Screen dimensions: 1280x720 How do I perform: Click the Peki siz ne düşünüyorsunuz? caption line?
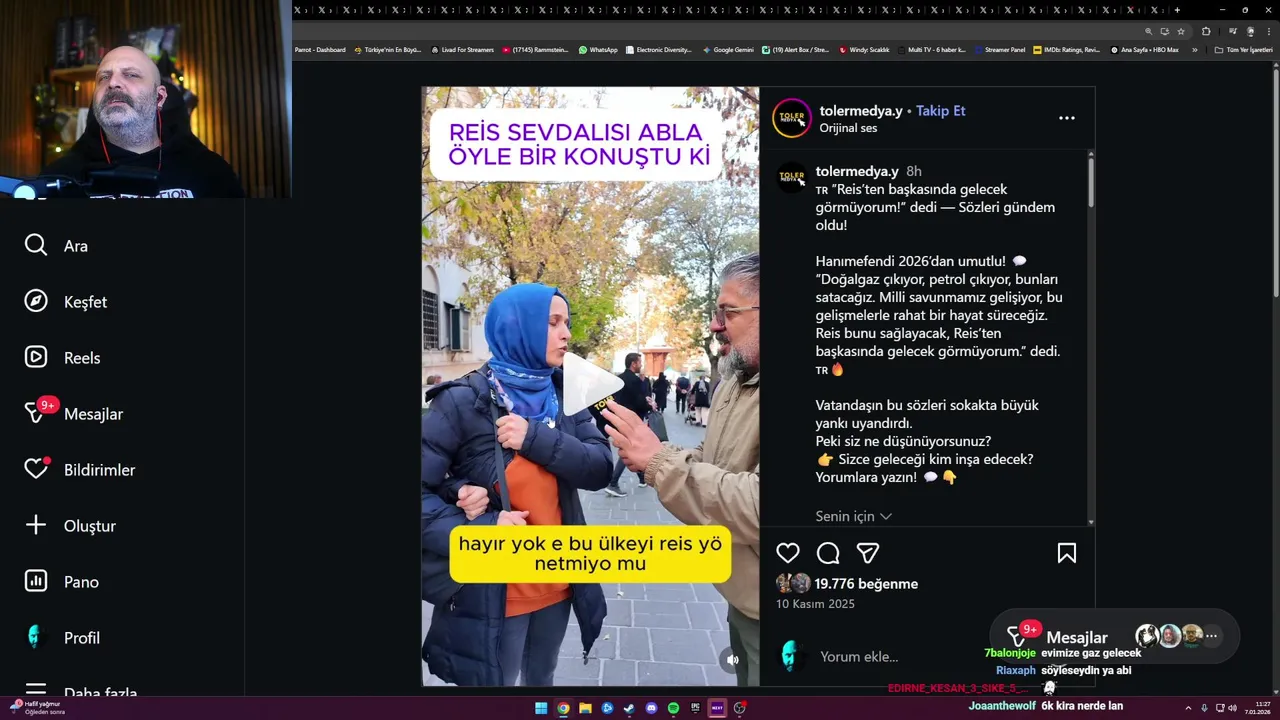(903, 441)
